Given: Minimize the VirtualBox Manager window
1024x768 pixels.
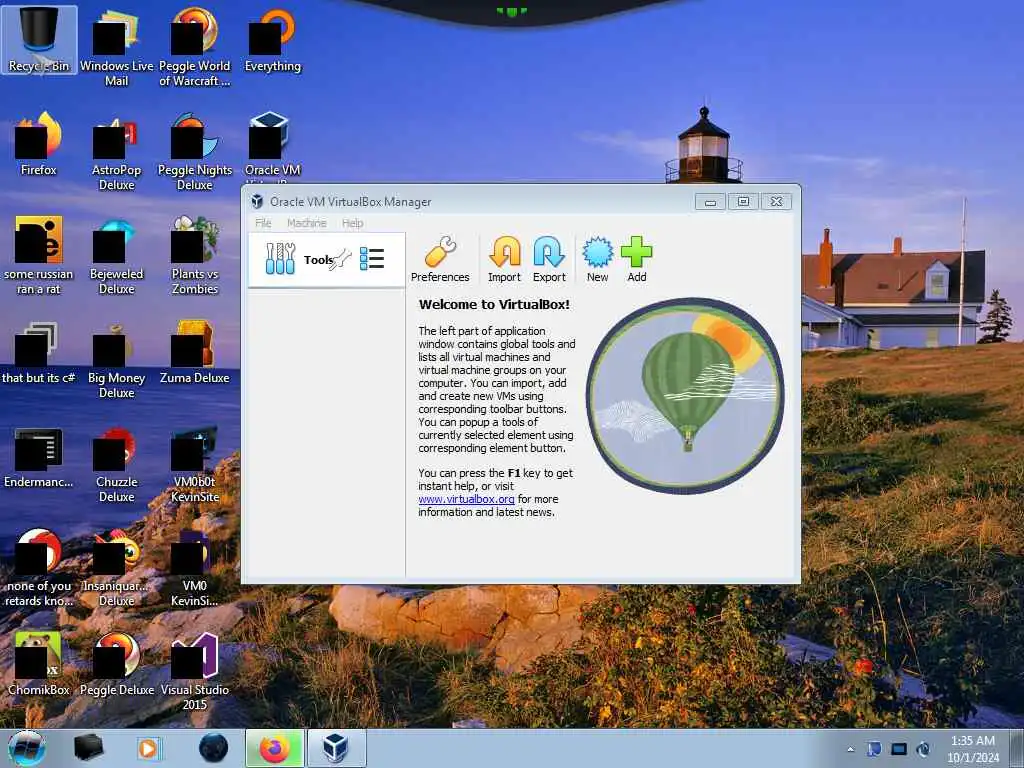Looking at the screenshot, I should click(710, 202).
